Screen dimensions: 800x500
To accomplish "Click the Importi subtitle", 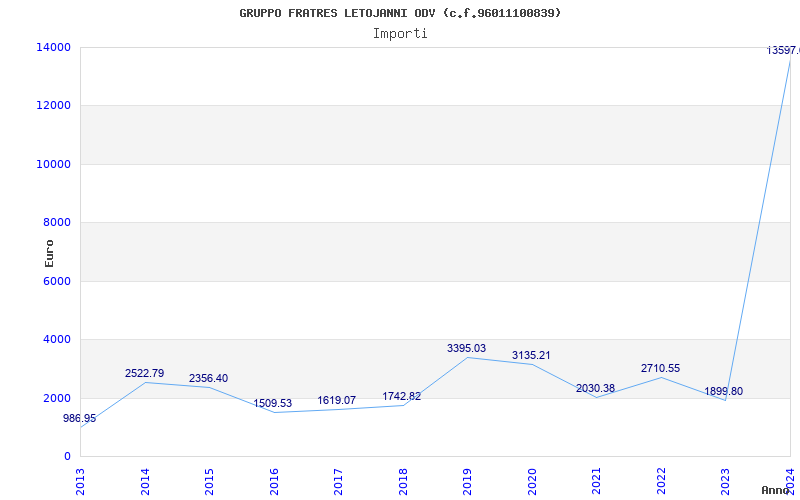I will pos(400,34).
